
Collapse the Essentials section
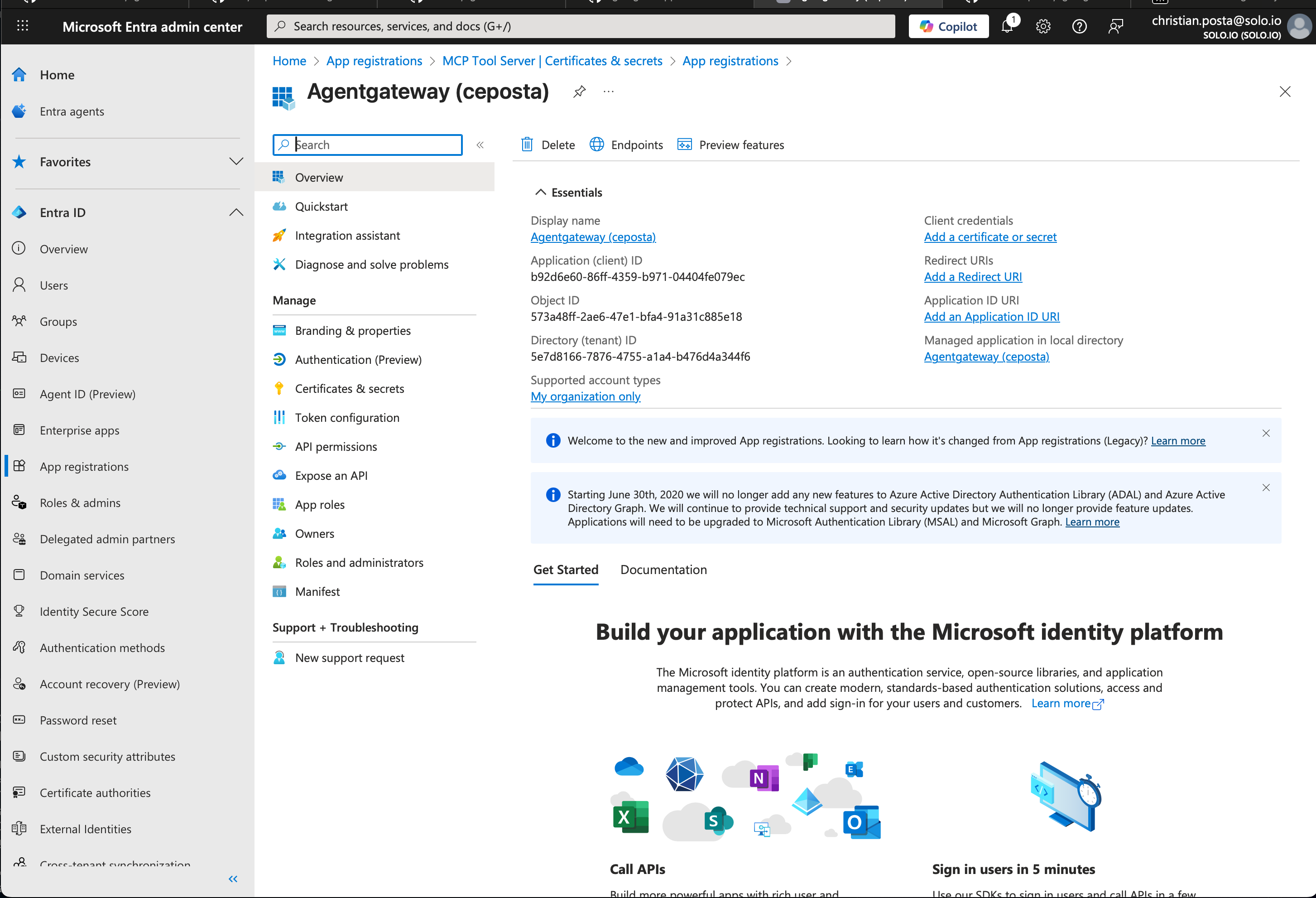pyautogui.click(x=541, y=192)
